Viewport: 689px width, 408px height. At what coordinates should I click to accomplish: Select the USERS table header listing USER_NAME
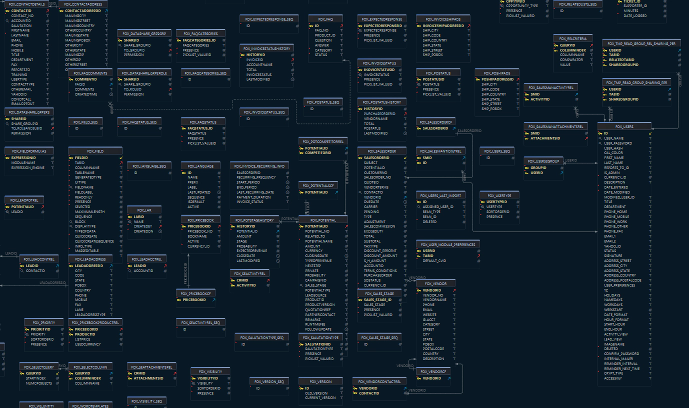pos(624,126)
